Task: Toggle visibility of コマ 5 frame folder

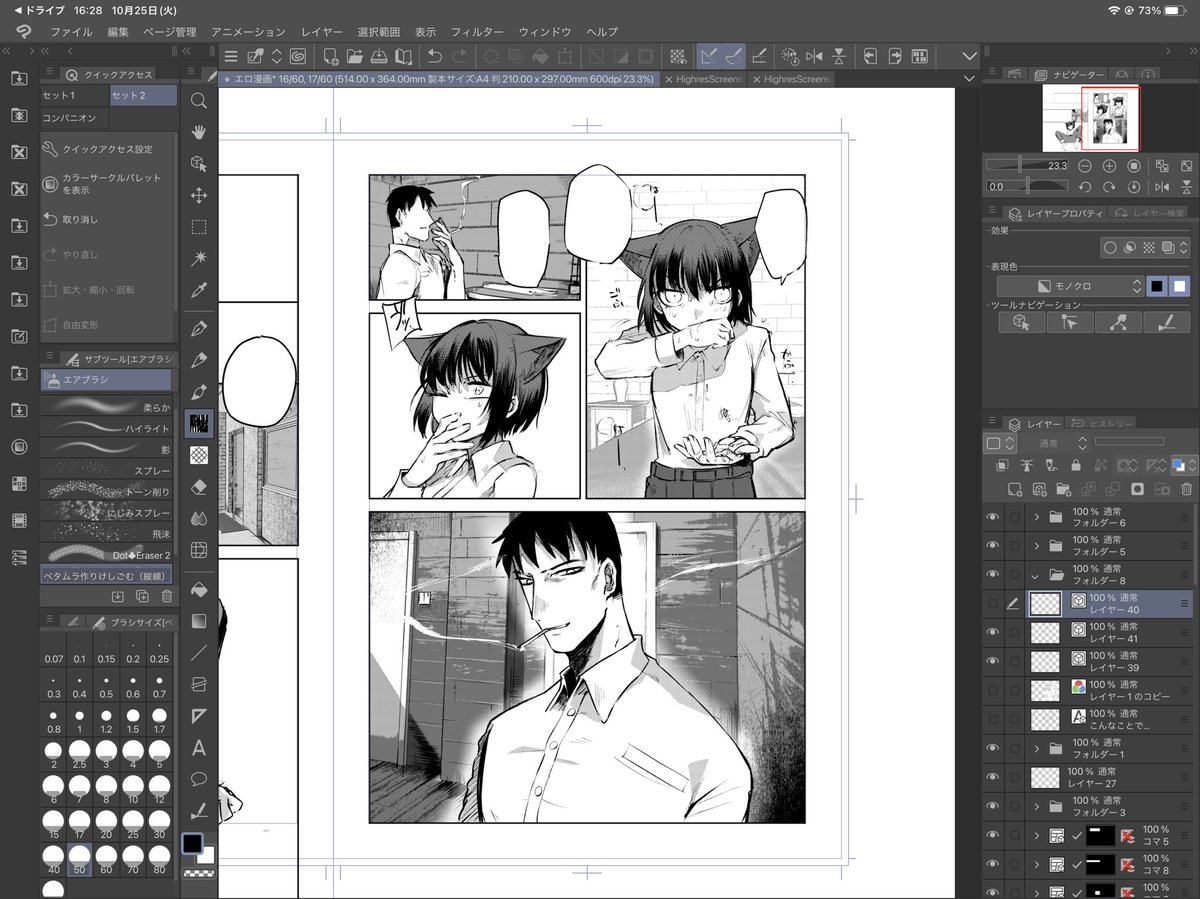Action: [x=993, y=836]
